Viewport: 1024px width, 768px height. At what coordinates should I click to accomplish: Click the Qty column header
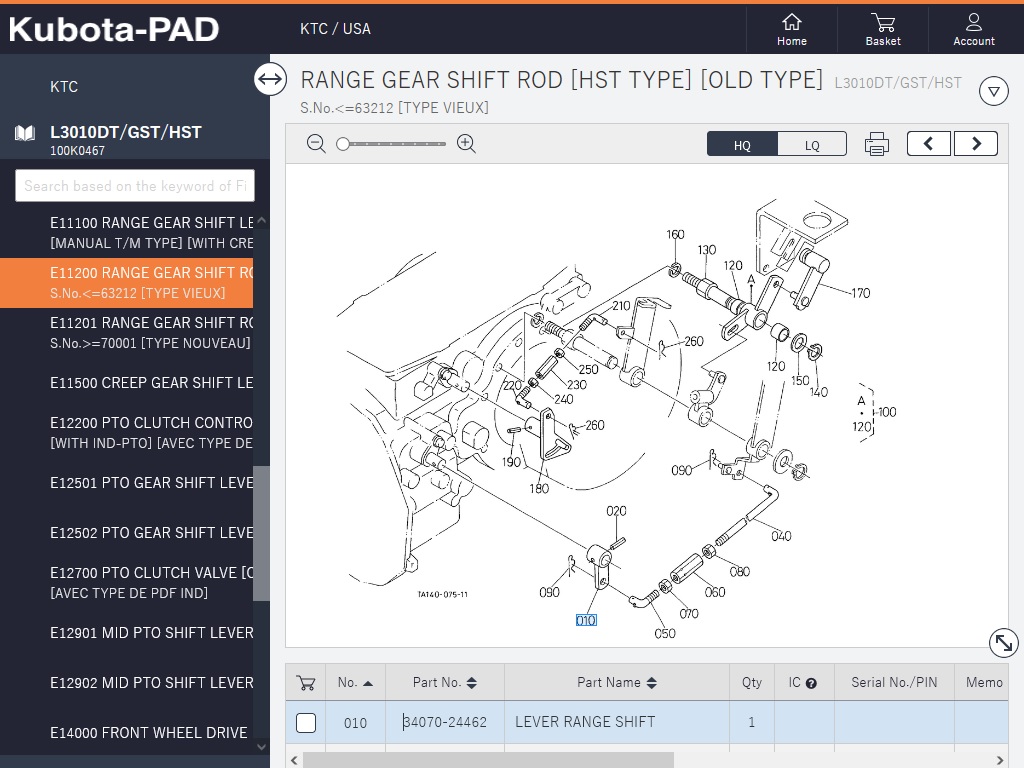tap(752, 682)
